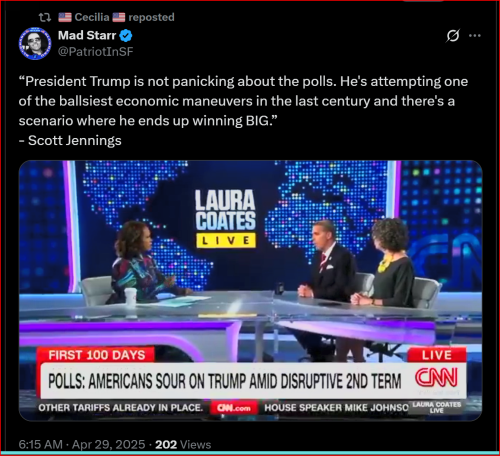Open Cecilia's profile from reposted label
Viewport: 500px width, 456px height.
pyautogui.click(x=92, y=17)
